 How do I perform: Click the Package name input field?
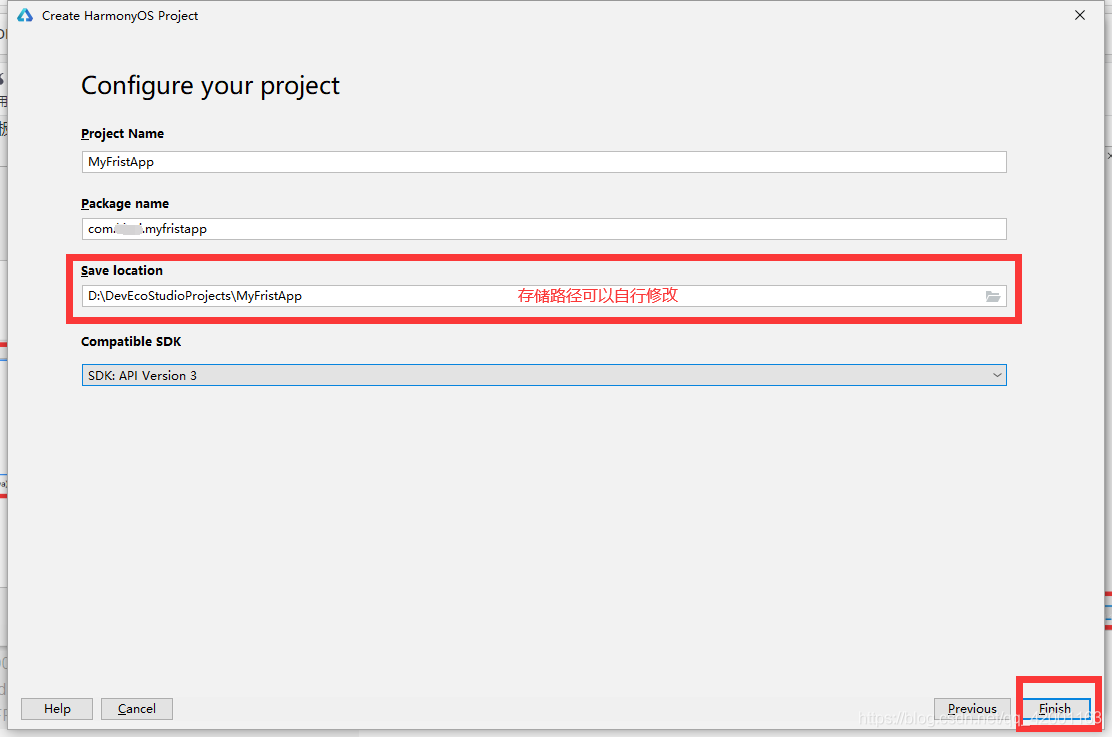click(544, 228)
